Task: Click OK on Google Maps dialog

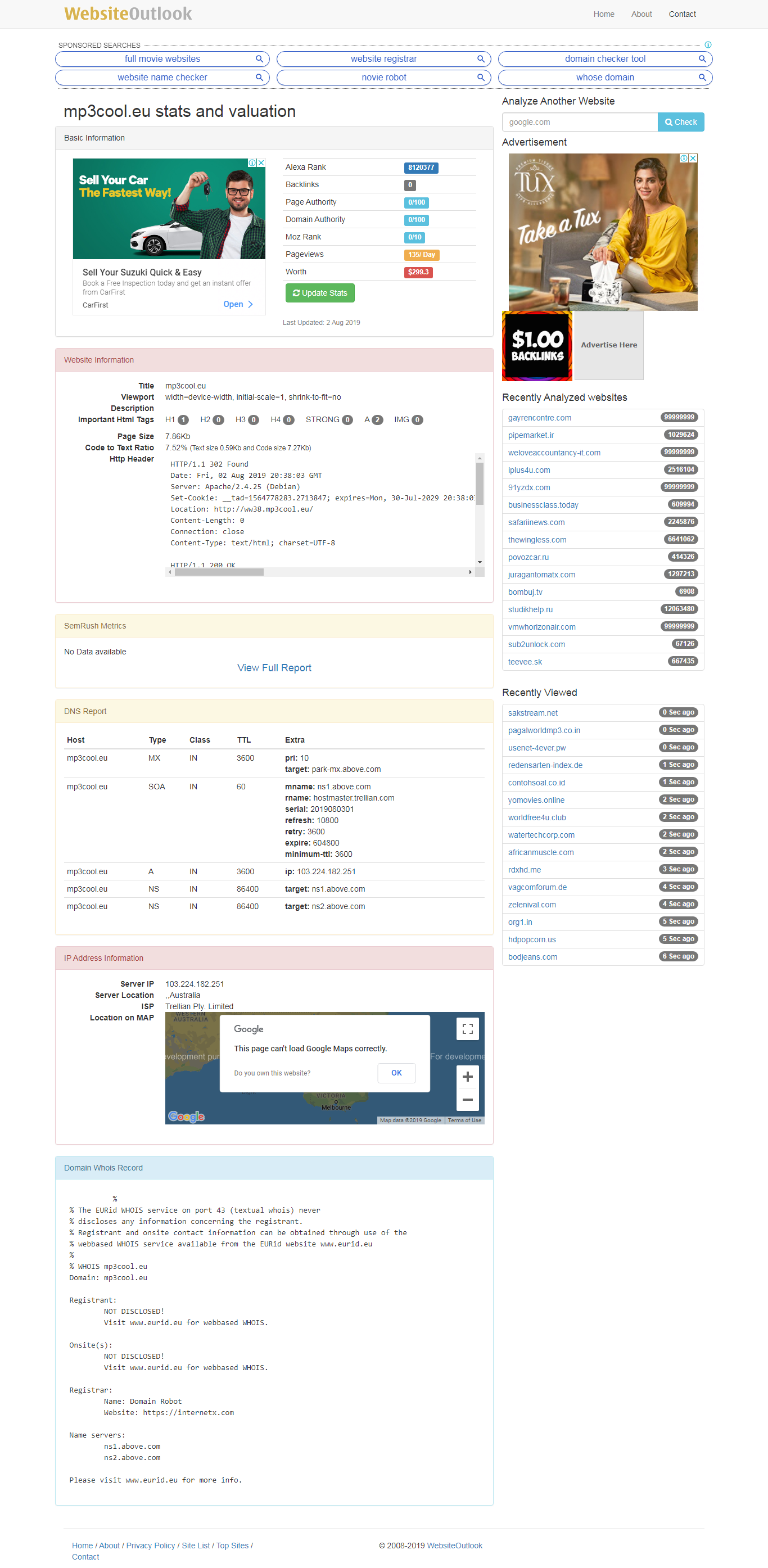Action: 396,1073
